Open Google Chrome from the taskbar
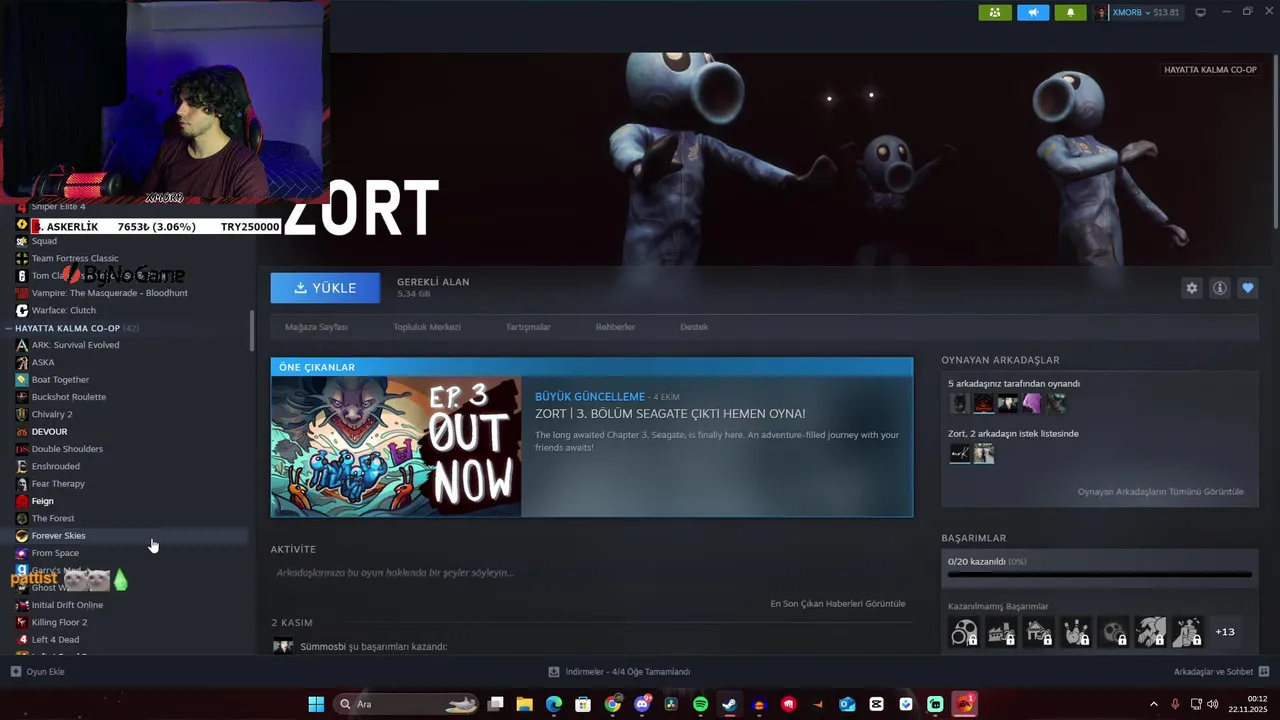Screen dimensions: 1280x720 [x=612, y=704]
